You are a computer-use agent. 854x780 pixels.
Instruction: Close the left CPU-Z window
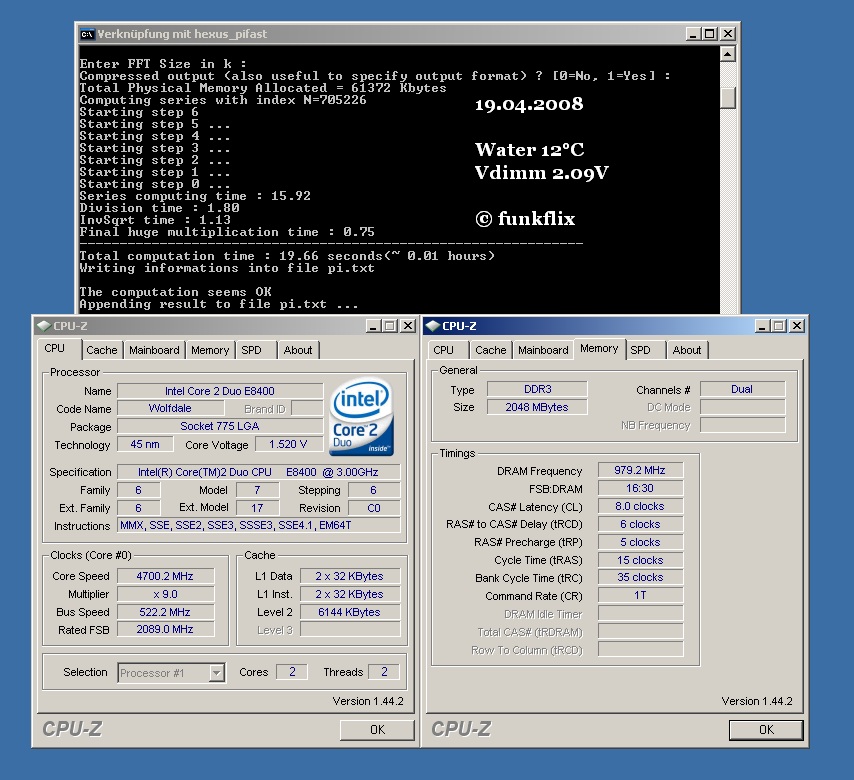coord(408,326)
